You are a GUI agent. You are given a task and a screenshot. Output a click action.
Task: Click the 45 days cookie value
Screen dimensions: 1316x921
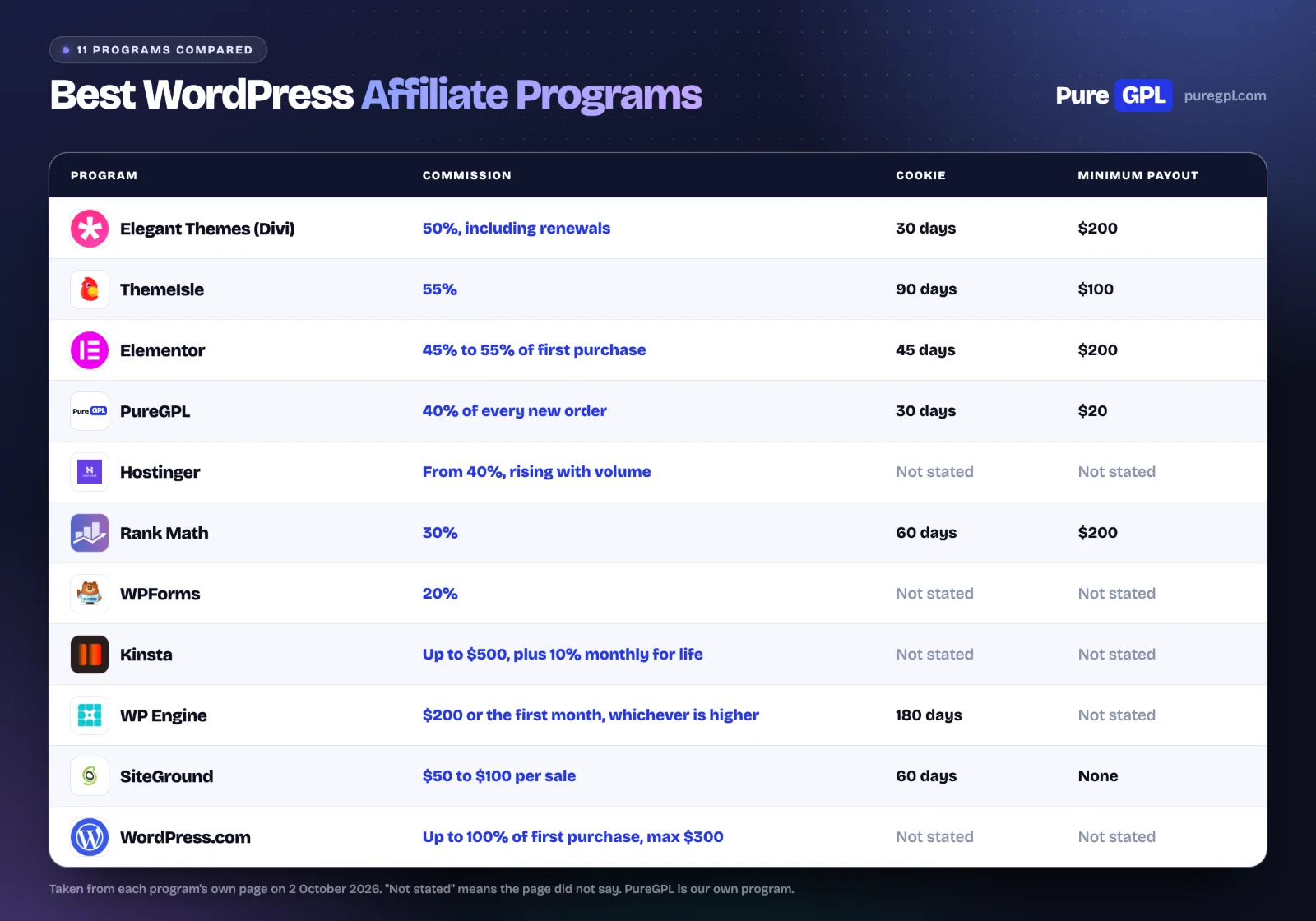pyautogui.click(x=925, y=350)
